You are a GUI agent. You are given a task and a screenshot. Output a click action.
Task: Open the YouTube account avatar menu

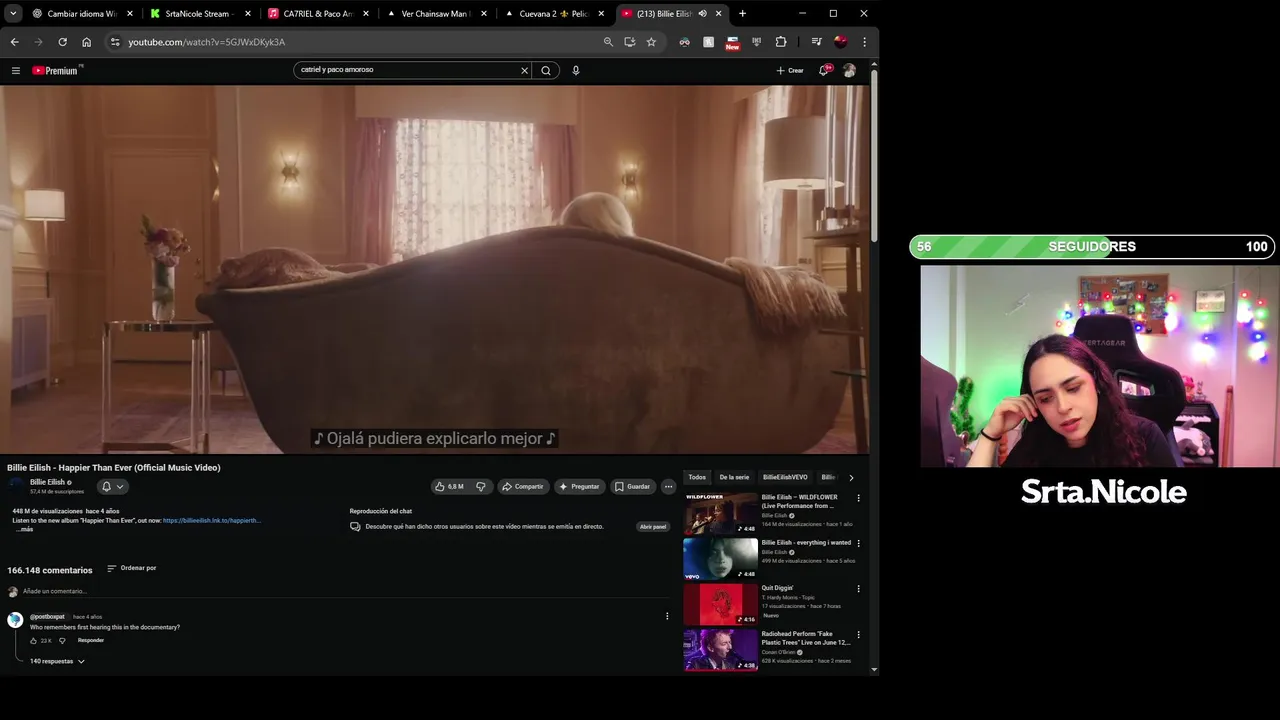[x=849, y=70]
